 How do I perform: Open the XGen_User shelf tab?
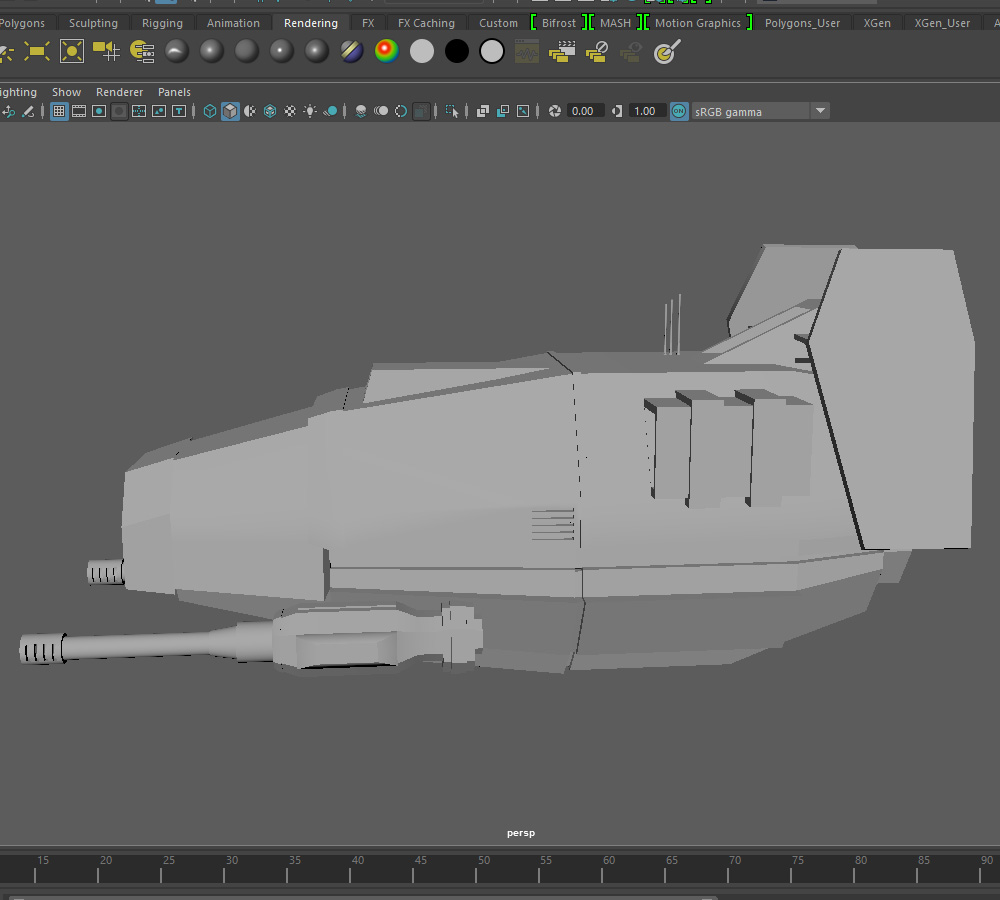coord(942,23)
